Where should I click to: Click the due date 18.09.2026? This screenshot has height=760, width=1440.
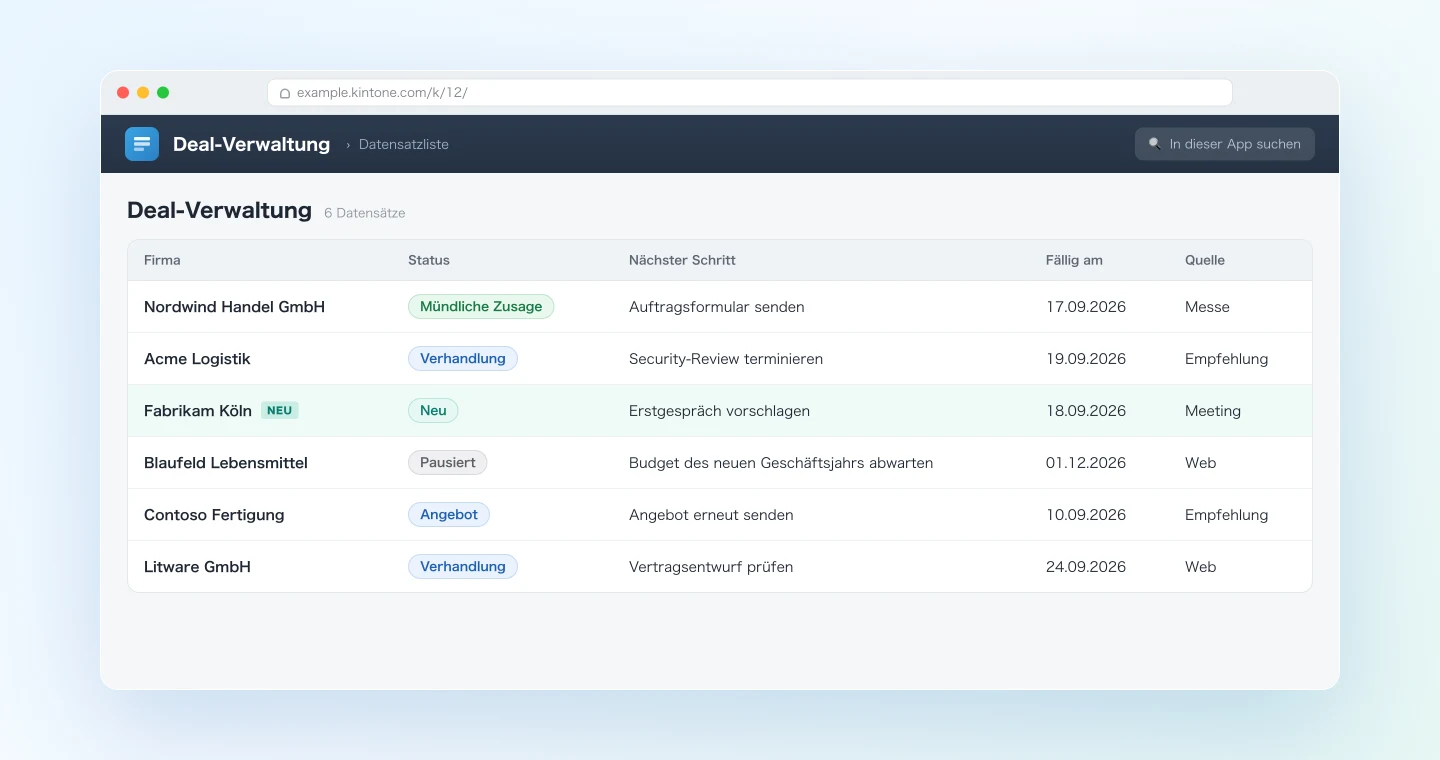[1086, 411]
